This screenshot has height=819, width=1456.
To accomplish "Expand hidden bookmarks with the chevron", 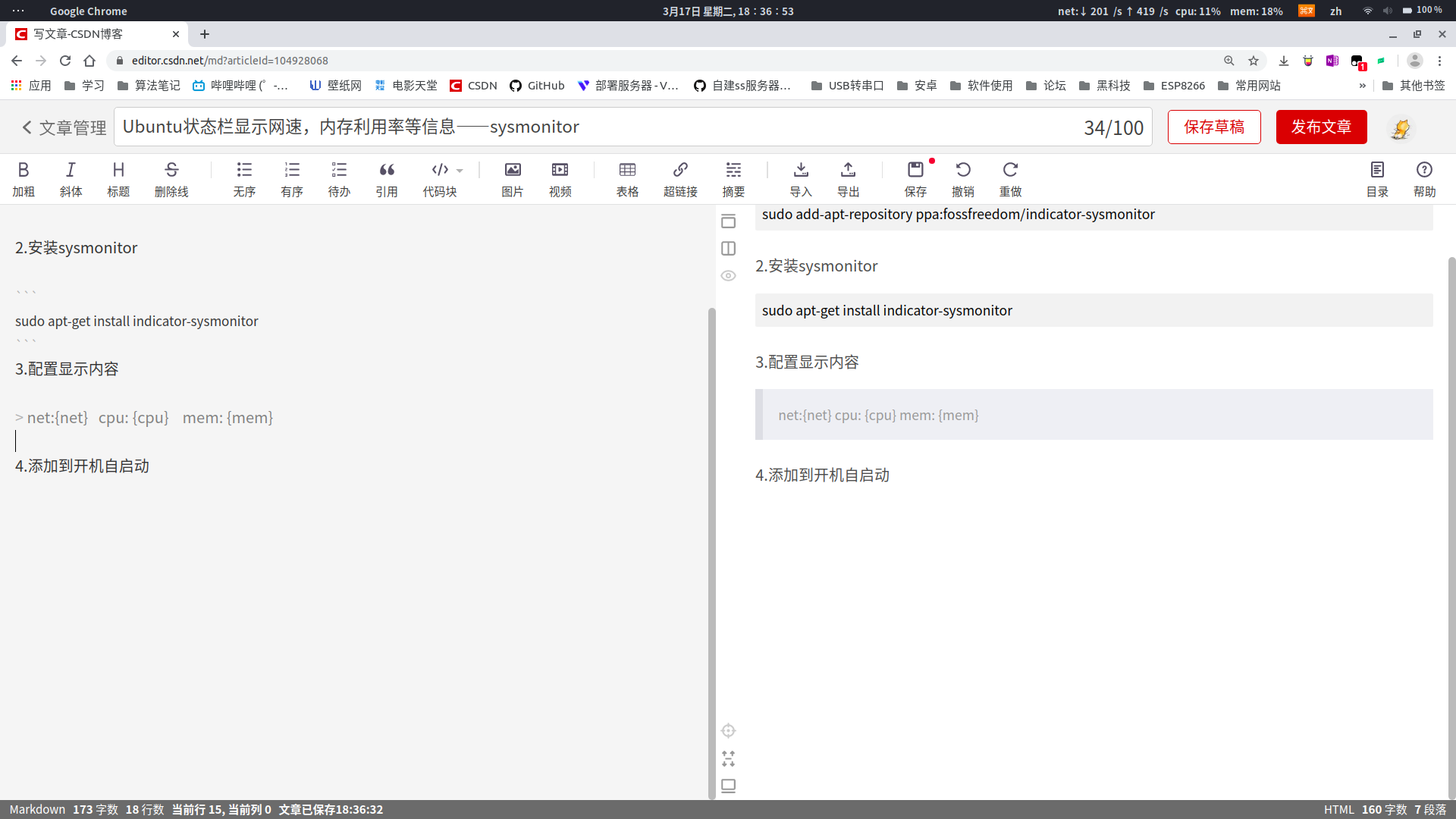I will 1363,86.
